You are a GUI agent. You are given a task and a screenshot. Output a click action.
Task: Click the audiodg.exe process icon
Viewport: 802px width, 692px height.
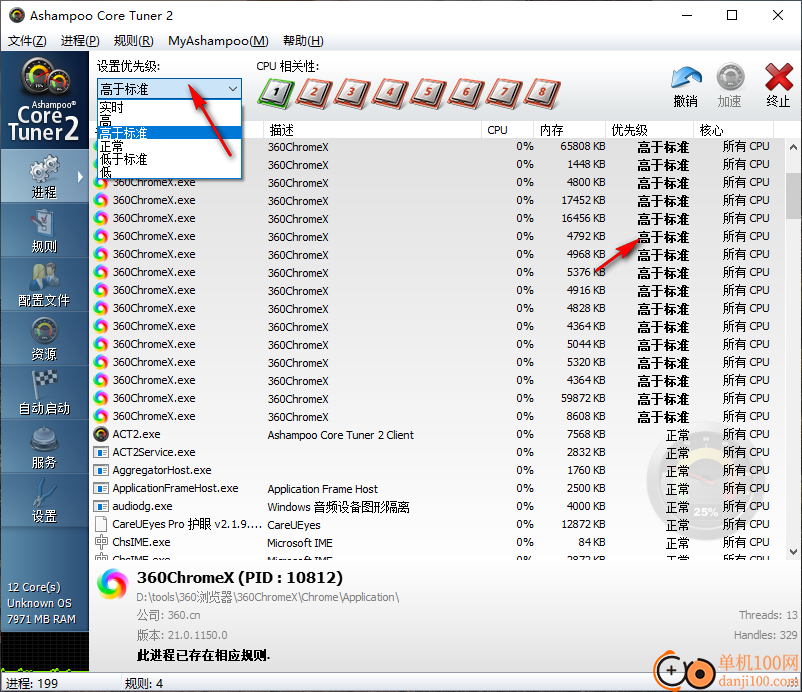[101, 506]
